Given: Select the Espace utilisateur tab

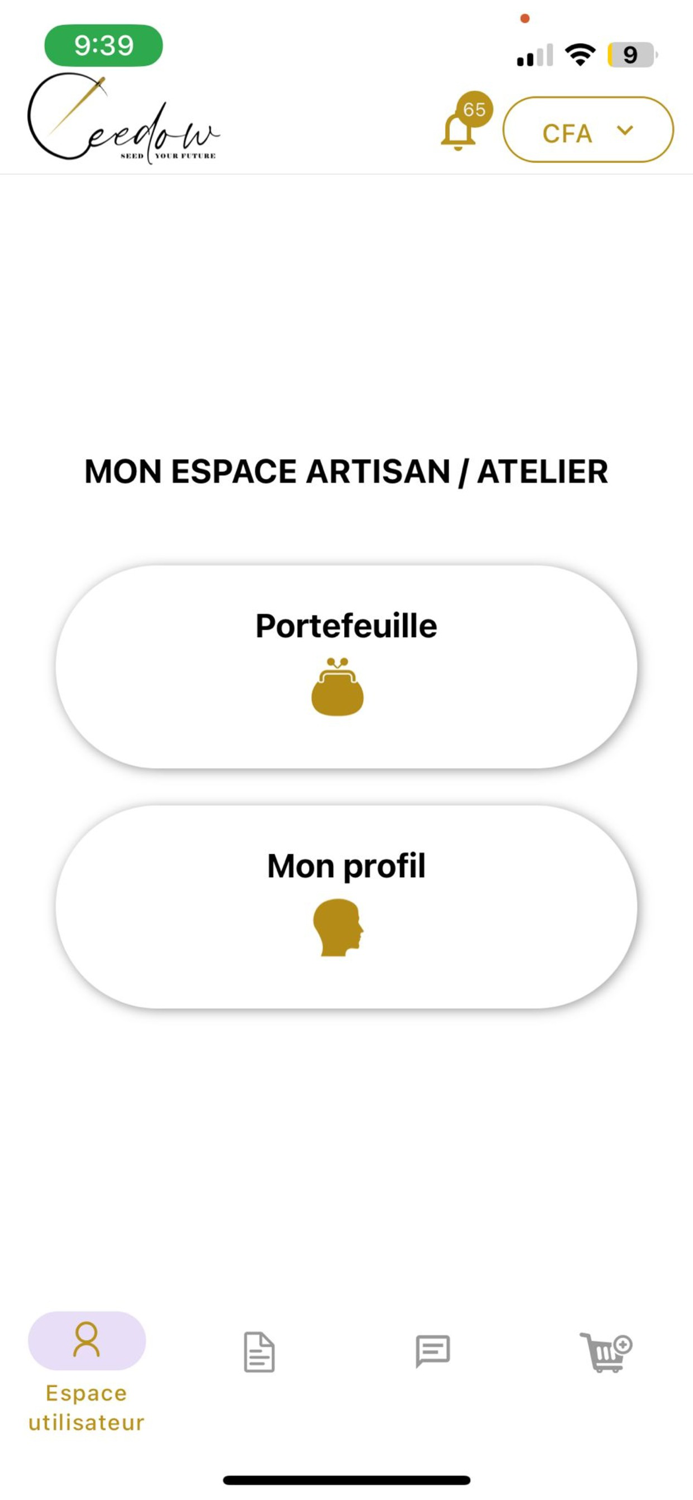Looking at the screenshot, I should pos(86,1380).
